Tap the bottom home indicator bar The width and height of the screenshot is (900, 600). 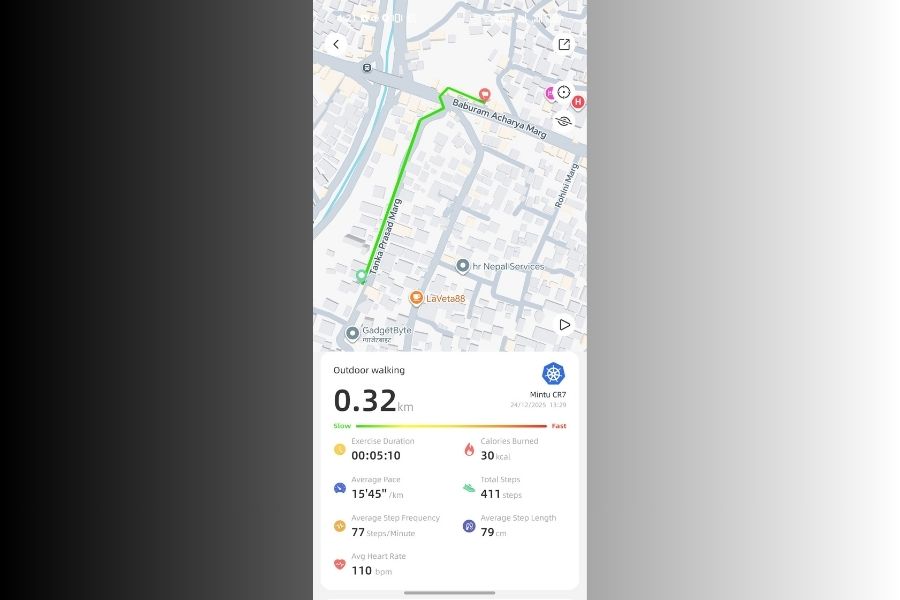pos(449,593)
